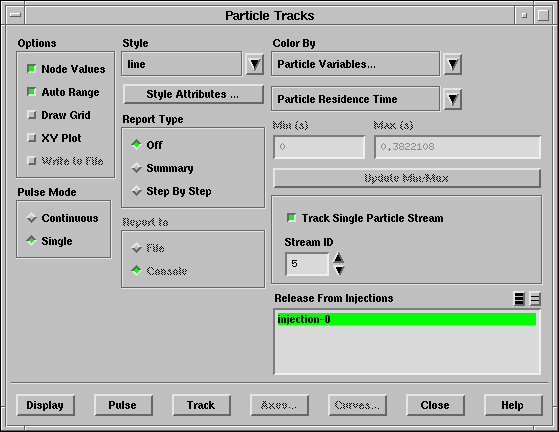This screenshot has width=559, height=432.
Task: Disable Track Single Particle Stream
Action: [291, 217]
